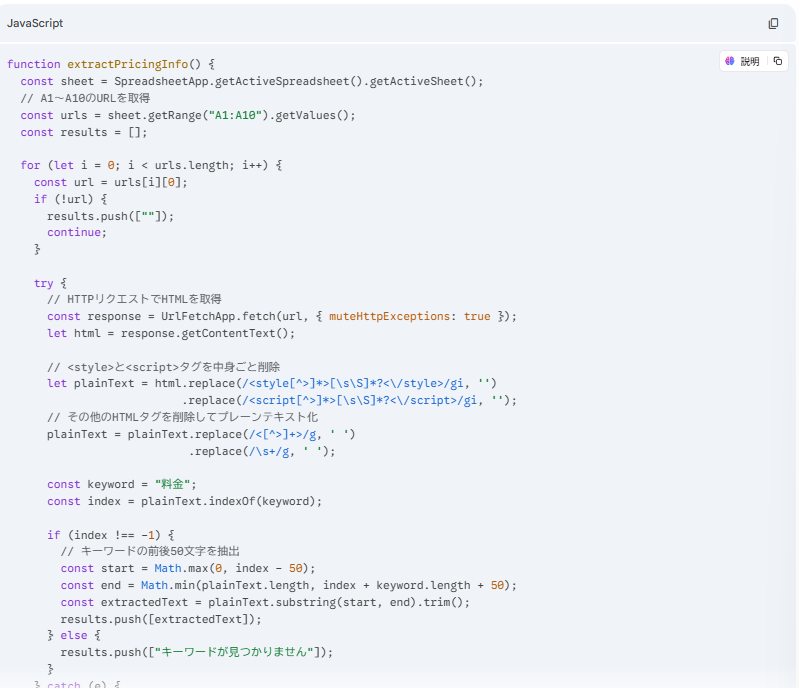799x688 pixels.
Task: Click the overlapping-squares copy icon right of 説明
Action: pyautogui.click(x=778, y=61)
